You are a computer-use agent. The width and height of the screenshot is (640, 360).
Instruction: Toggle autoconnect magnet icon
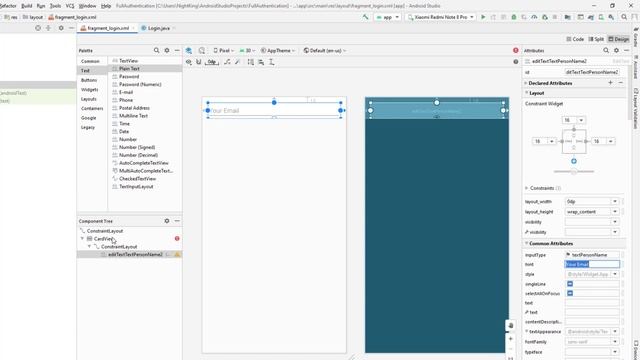(199, 62)
